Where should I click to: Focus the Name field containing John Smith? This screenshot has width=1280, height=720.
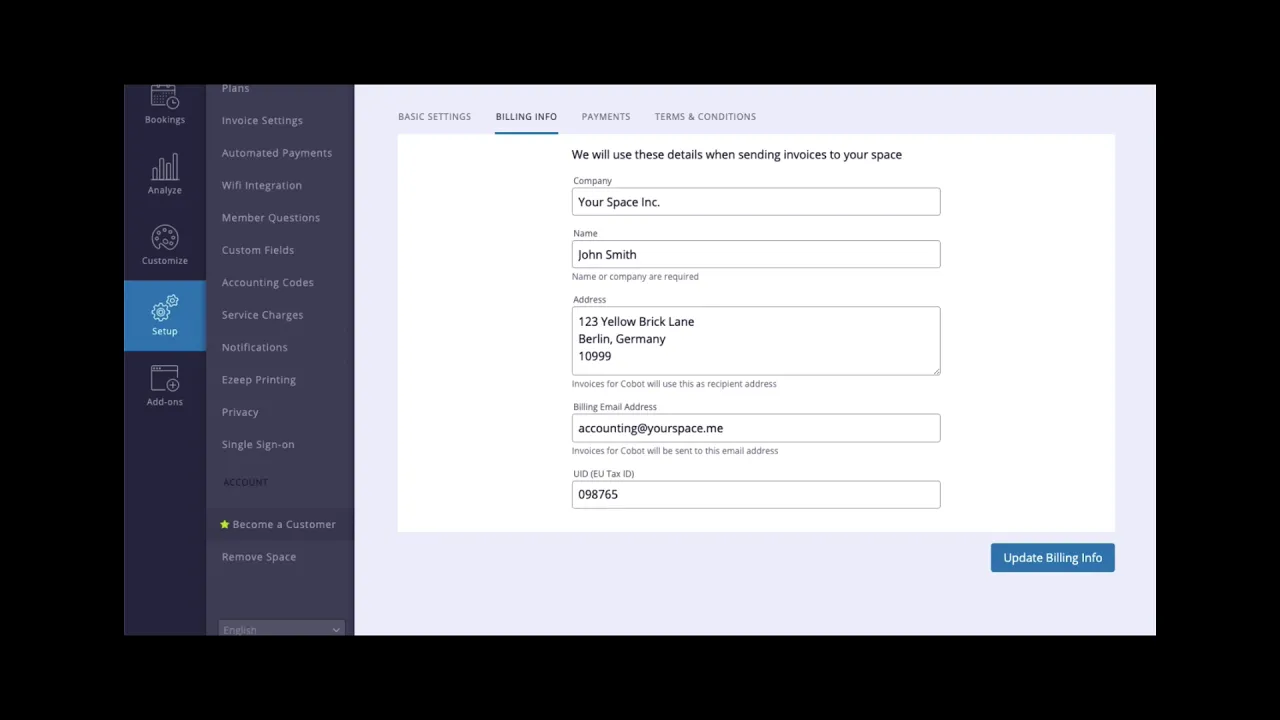pos(756,254)
